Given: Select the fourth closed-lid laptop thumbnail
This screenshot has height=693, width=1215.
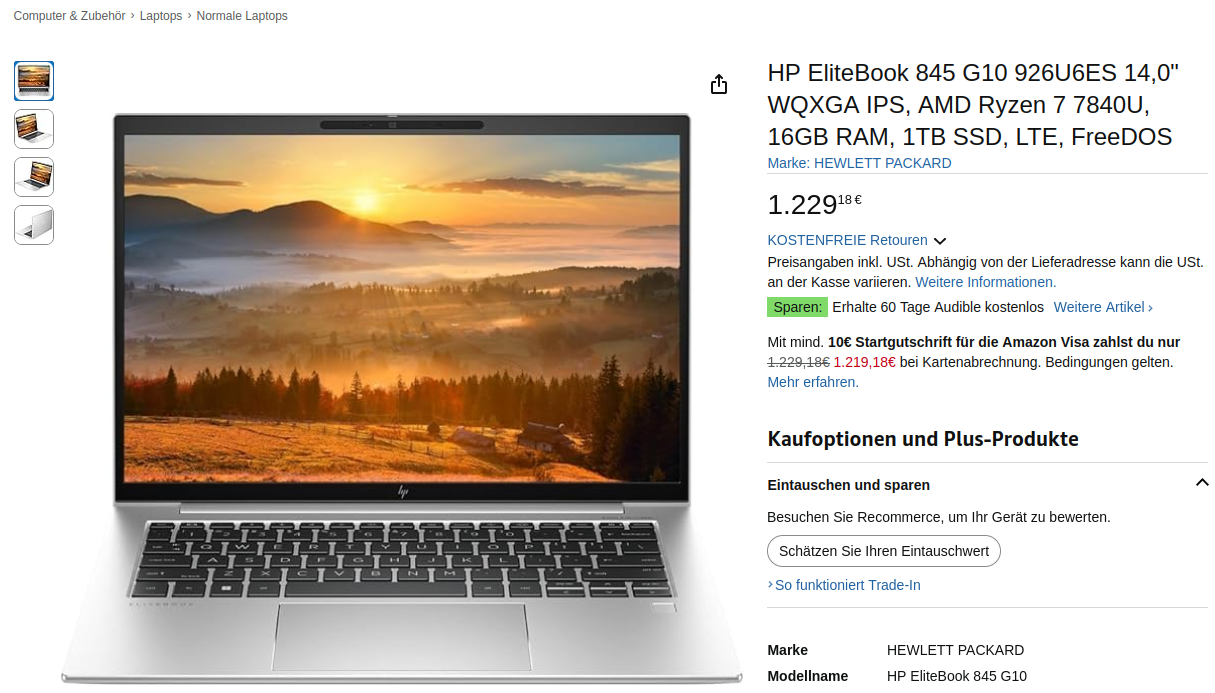Looking at the screenshot, I should (x=34, y=225).
